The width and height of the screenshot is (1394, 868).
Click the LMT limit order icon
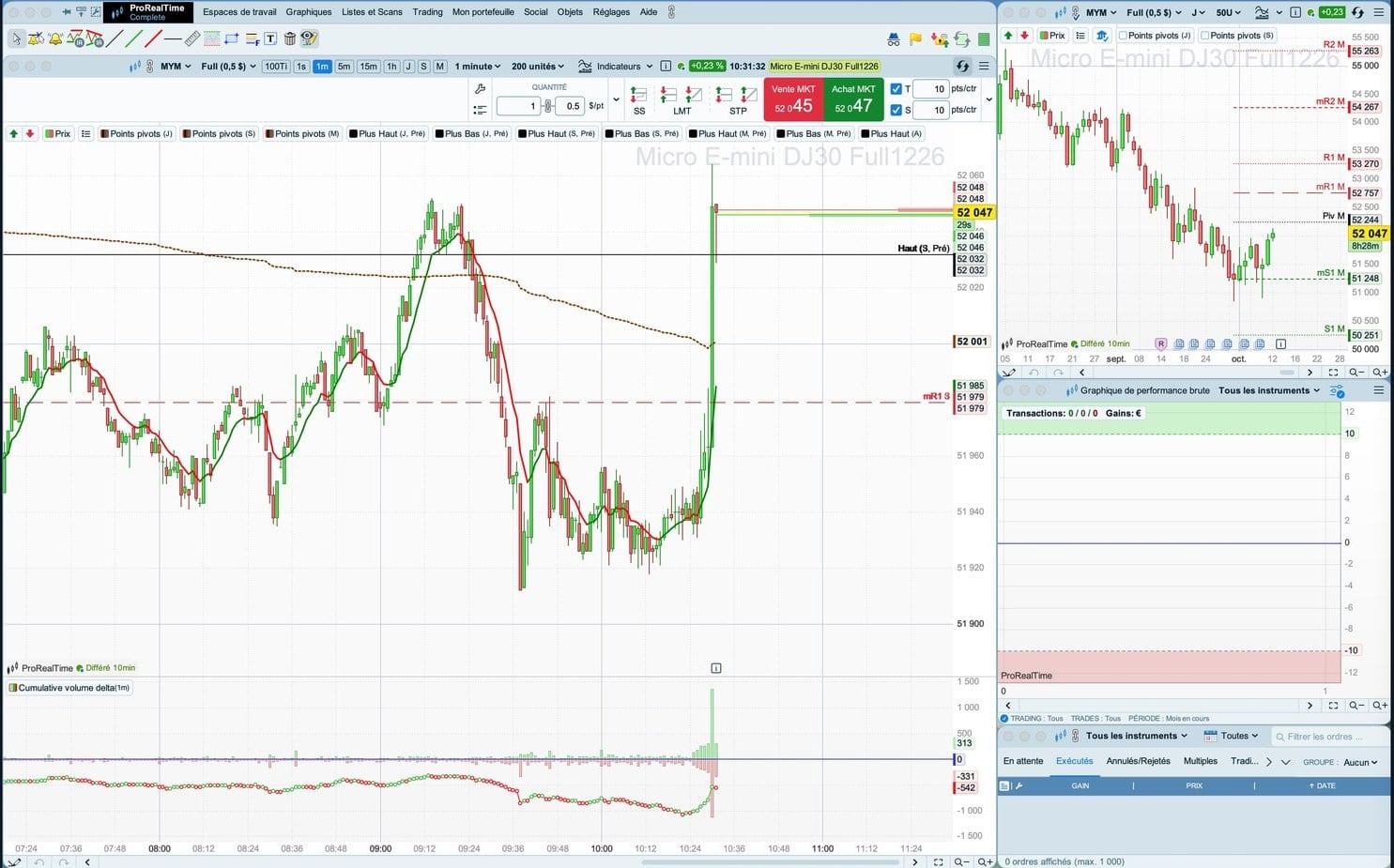click(682, 100)
